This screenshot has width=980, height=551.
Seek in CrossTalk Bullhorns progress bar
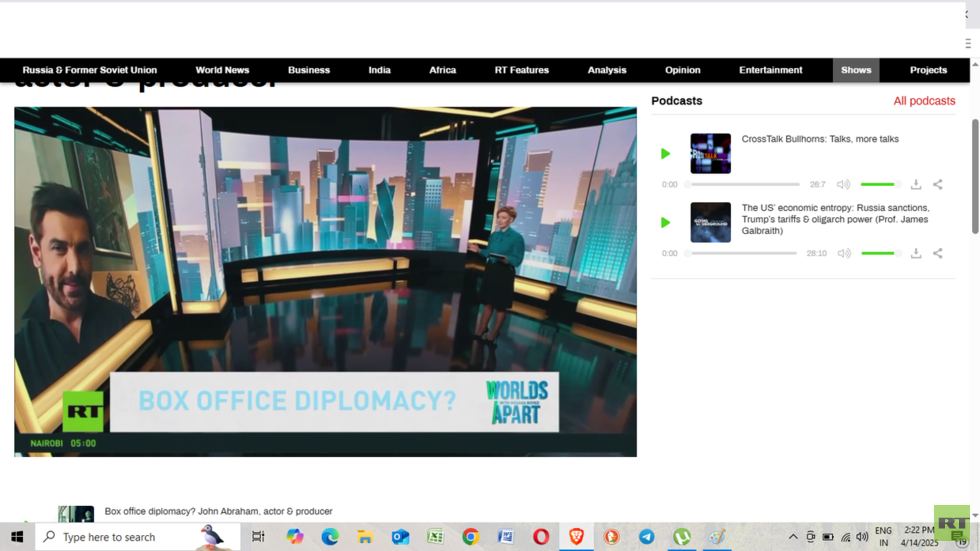coord(742,184)
